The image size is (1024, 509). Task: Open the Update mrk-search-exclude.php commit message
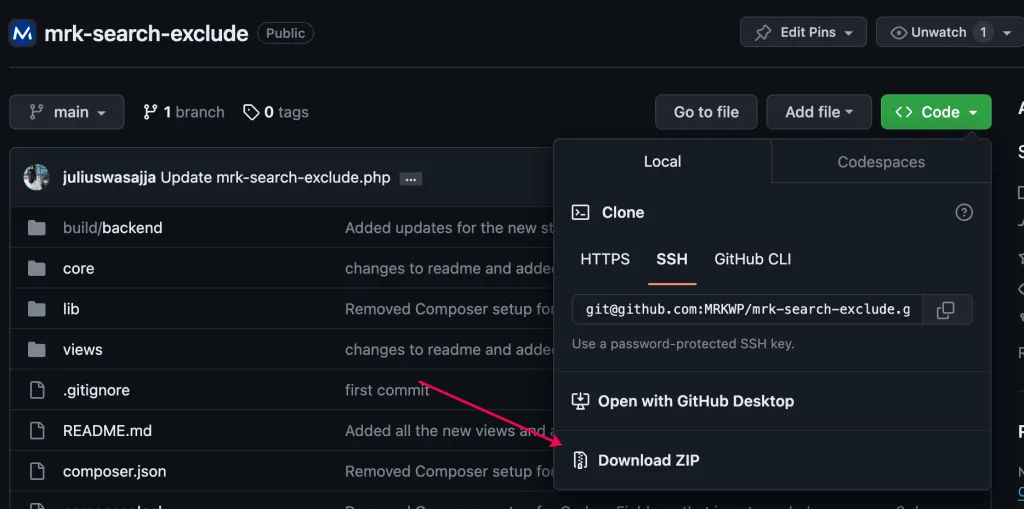275,178
